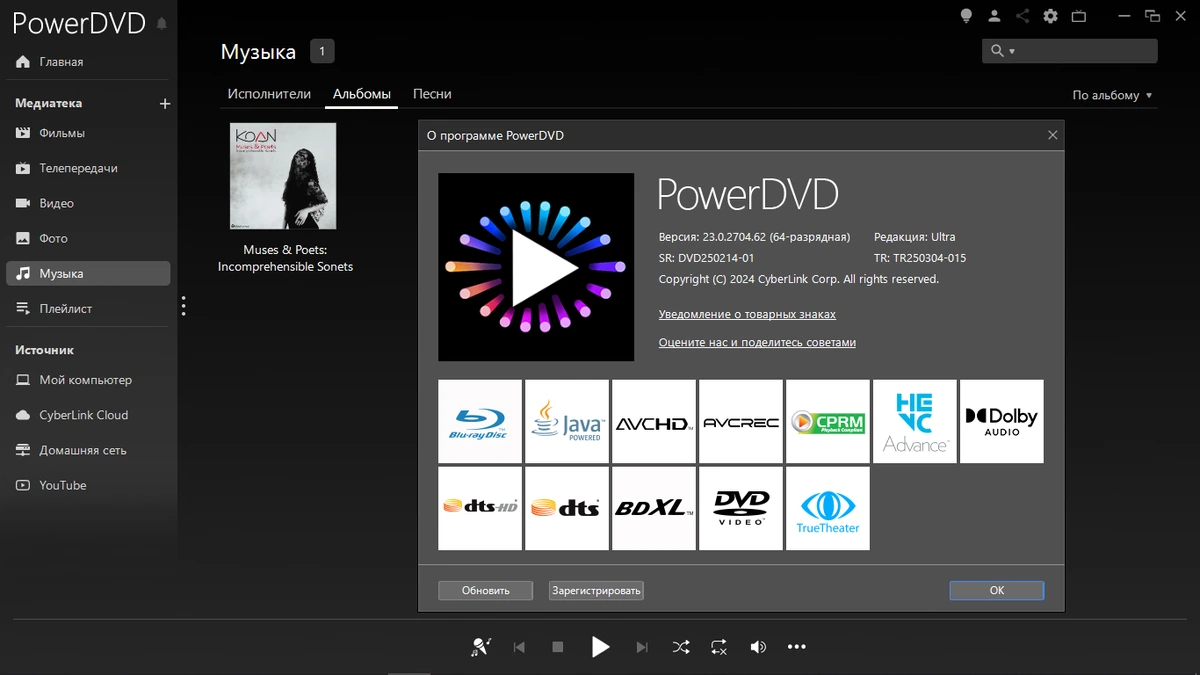Skip to the next track
Screen dimensions: 1200x675
[642, 647]
